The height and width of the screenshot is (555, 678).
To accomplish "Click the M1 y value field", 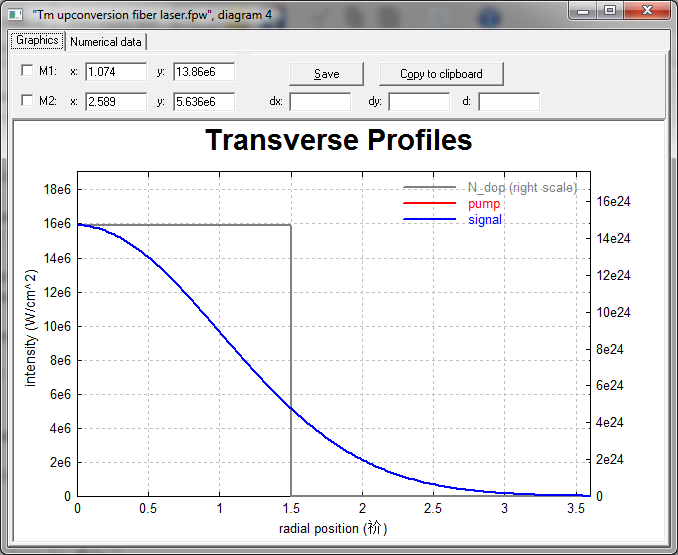I will click(x=204, y=72).
